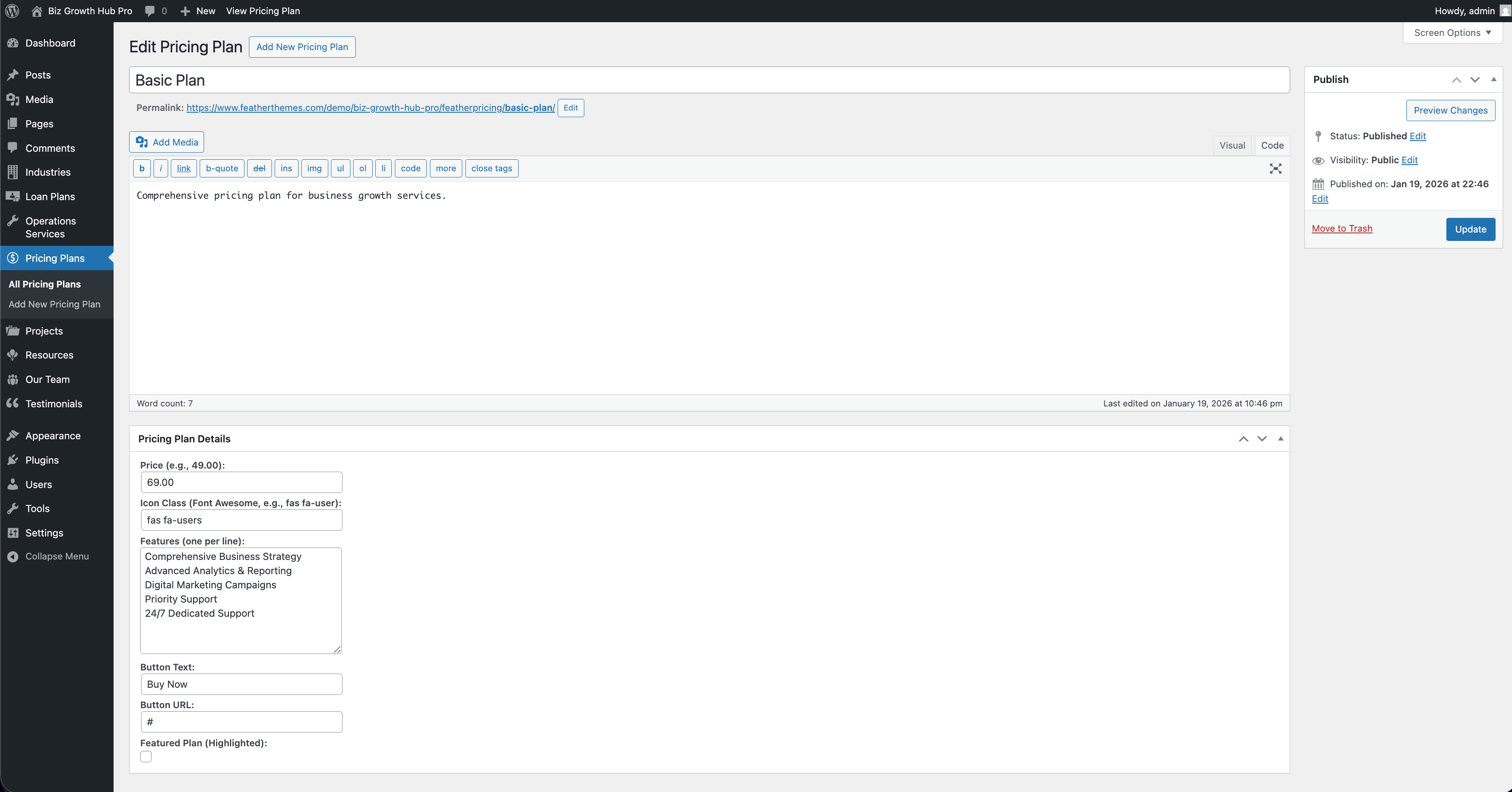Click the WordPress logo icon
1512x792 pixels.
pos(12,11)
